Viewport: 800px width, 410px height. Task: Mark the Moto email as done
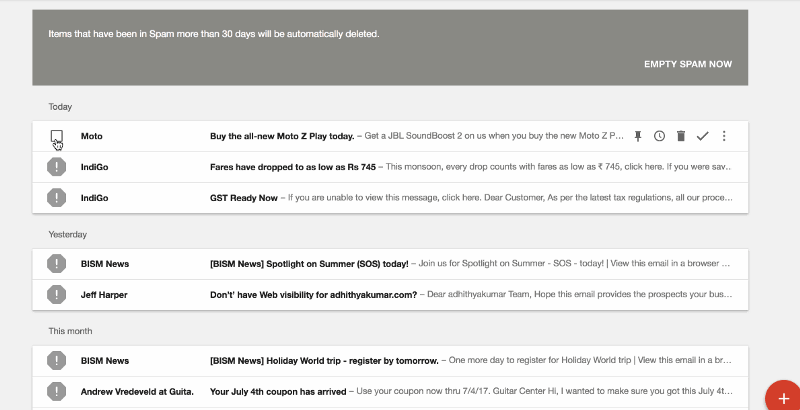pyautogui.click(x=703, y=136)
